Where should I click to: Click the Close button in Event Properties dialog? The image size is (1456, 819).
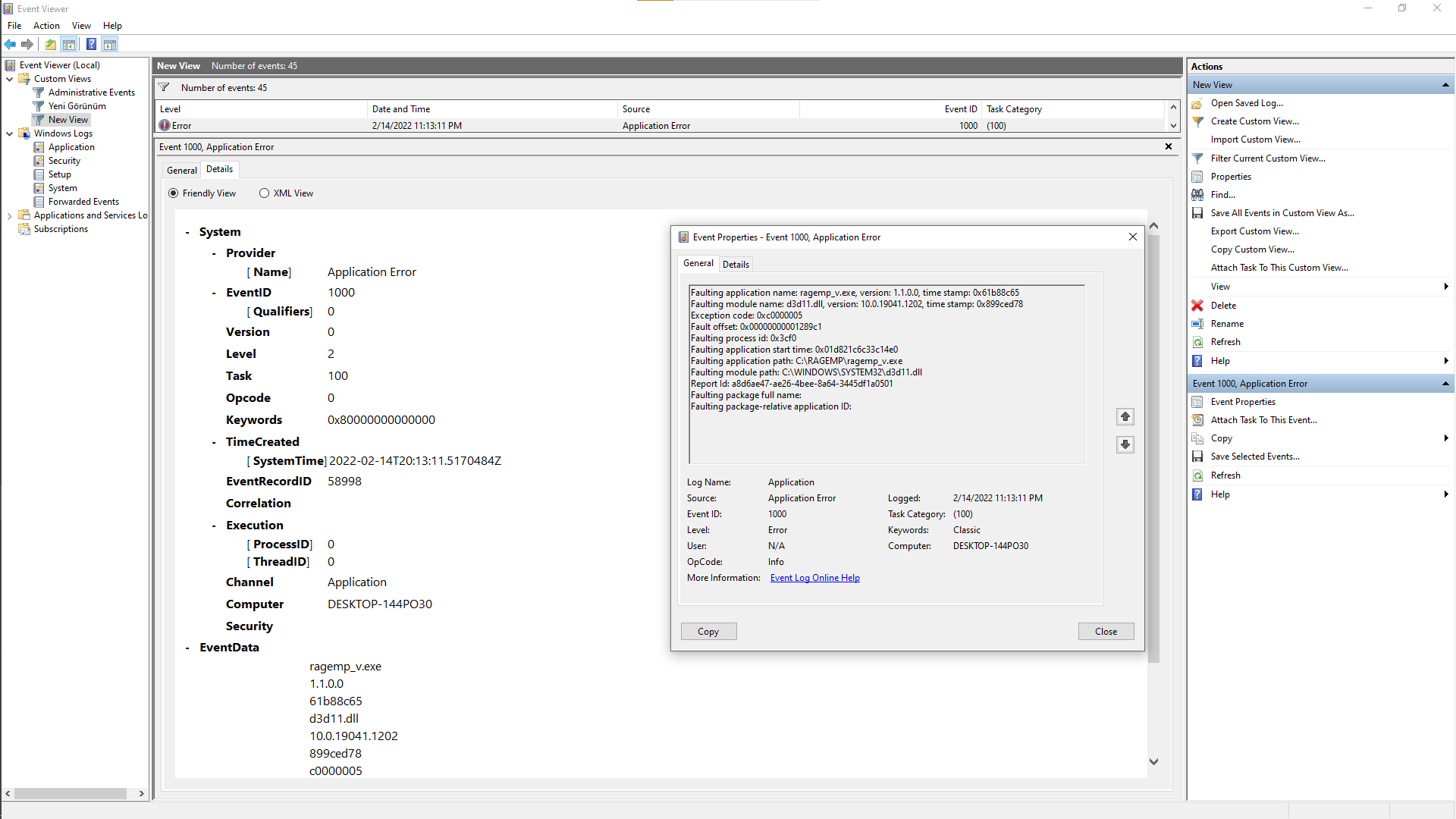tap(1106, 632)
